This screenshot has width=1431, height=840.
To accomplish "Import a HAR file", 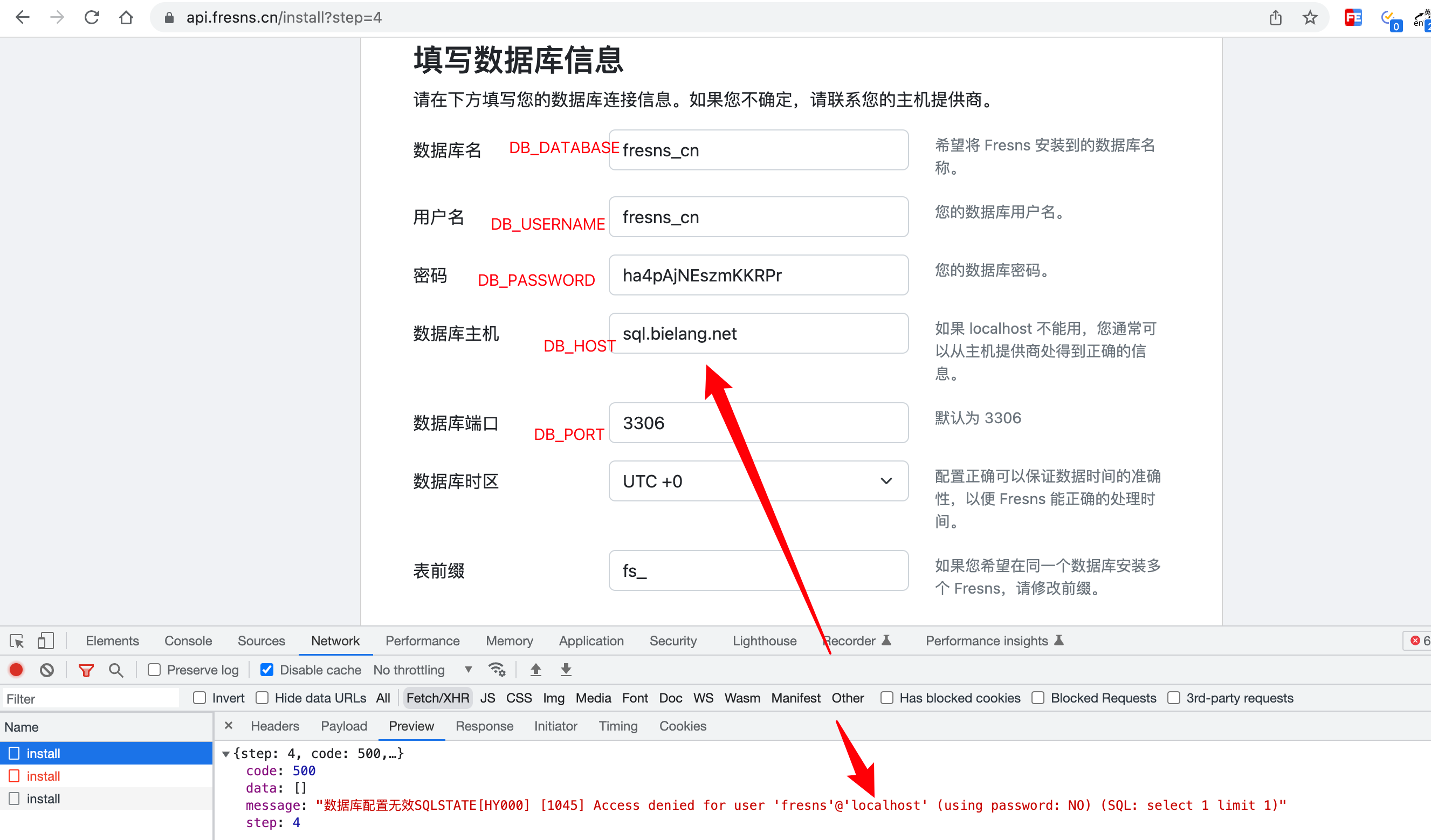I will (x=535, y=670).
